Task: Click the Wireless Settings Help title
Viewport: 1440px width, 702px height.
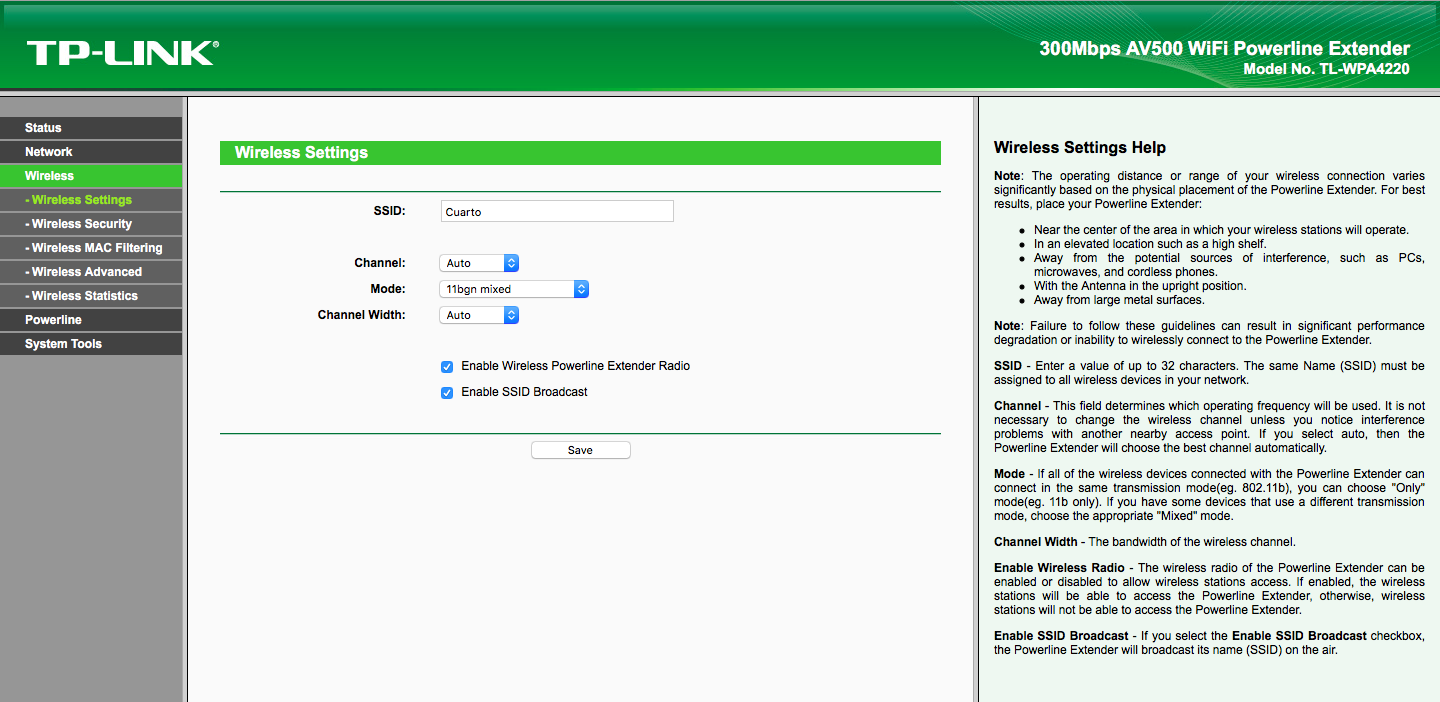Action: (1080, 148)
